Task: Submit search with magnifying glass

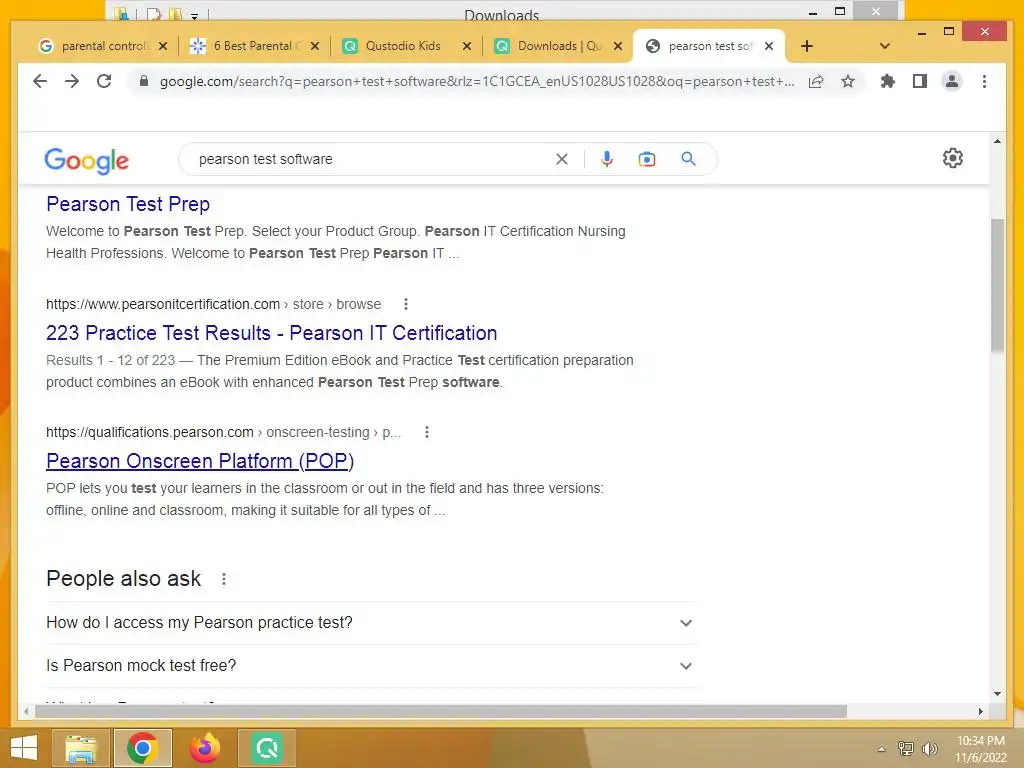Action: click(x=688, y=159)
